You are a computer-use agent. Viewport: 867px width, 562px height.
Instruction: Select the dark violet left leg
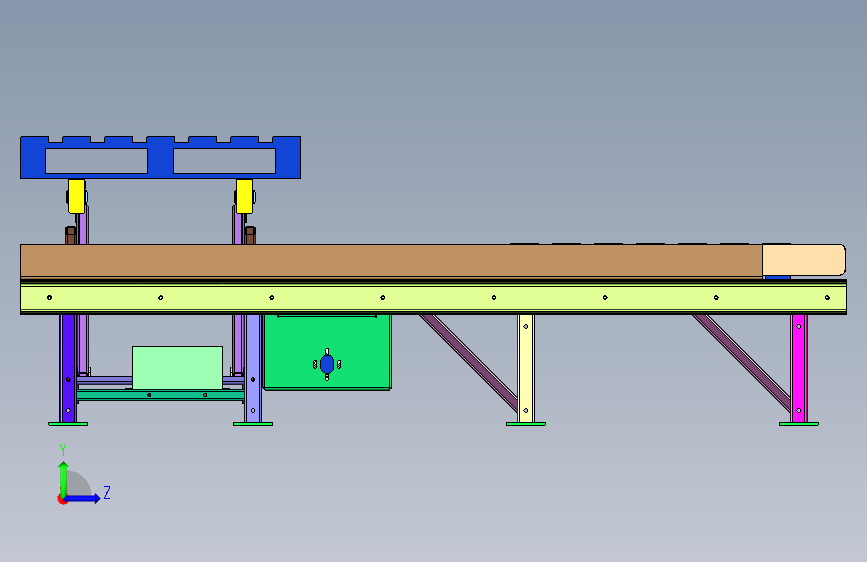click(68, 368)
